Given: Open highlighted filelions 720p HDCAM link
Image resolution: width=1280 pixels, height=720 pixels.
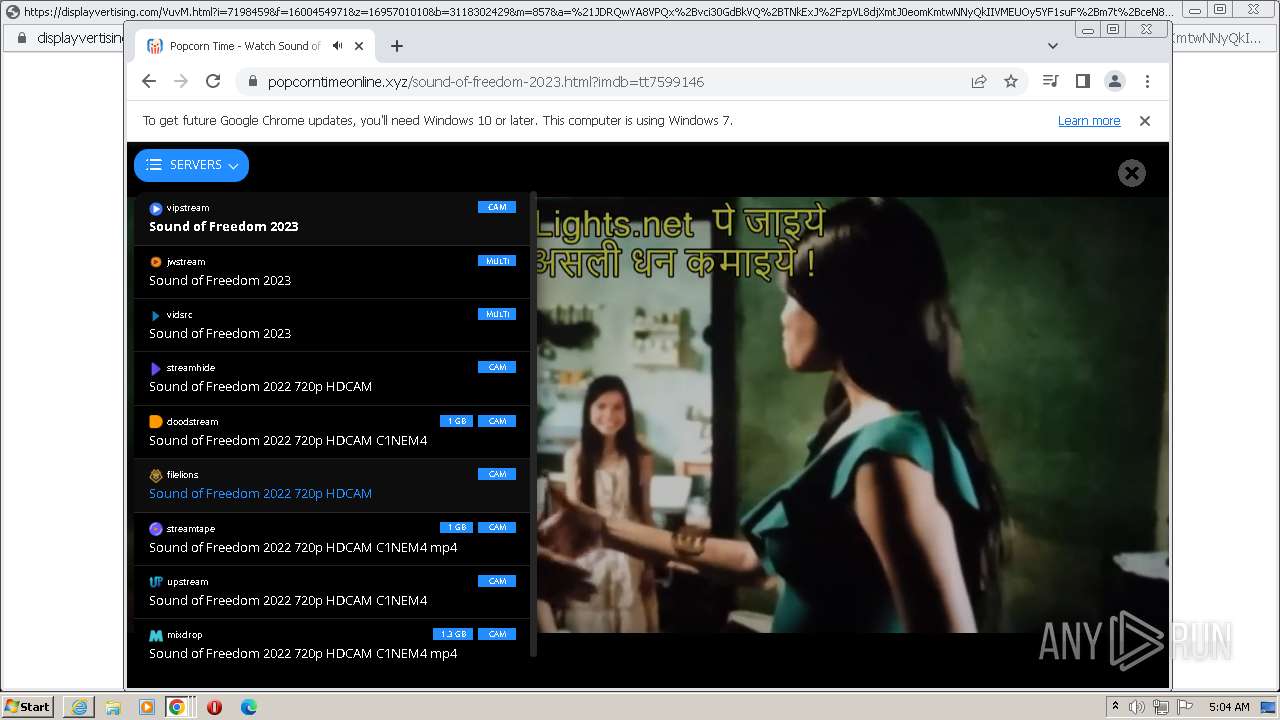Looking at the screenshot, I should pyautogui.click(x=260, y=493).
